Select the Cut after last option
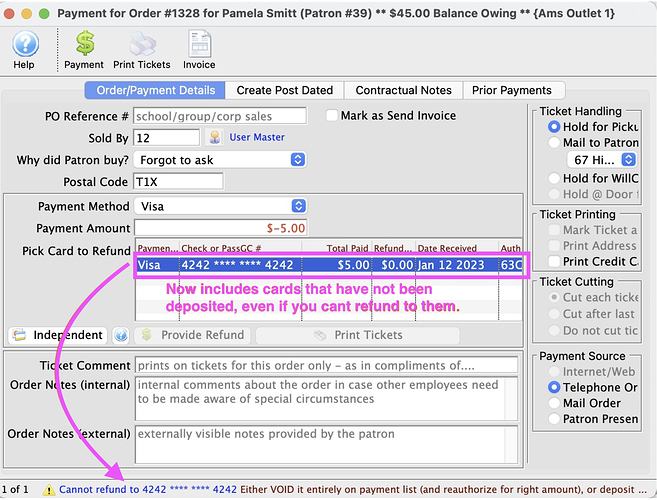This screenshot has height=500, width=657. [554, 314]
